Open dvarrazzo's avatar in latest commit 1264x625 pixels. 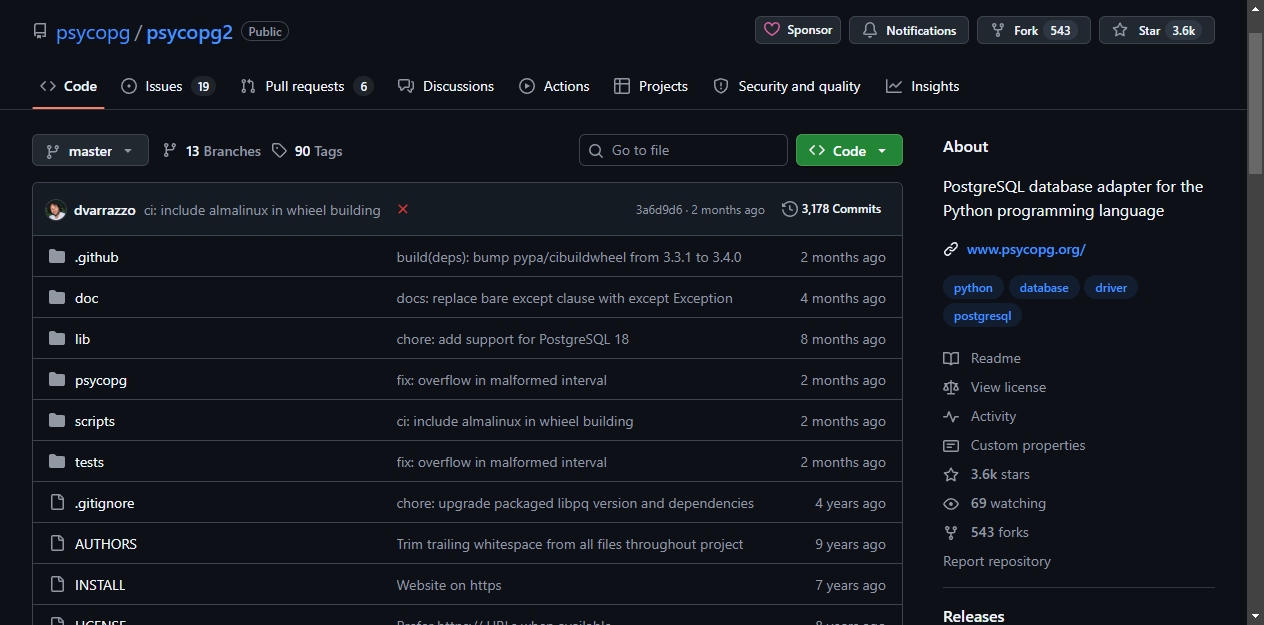coord(56,210)
